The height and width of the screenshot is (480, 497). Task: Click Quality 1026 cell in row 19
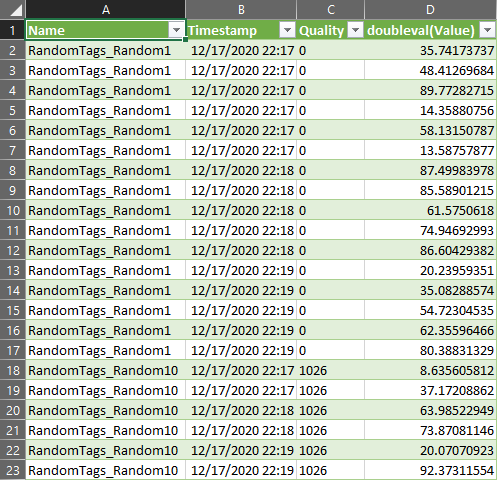click(x=331, y=390)
